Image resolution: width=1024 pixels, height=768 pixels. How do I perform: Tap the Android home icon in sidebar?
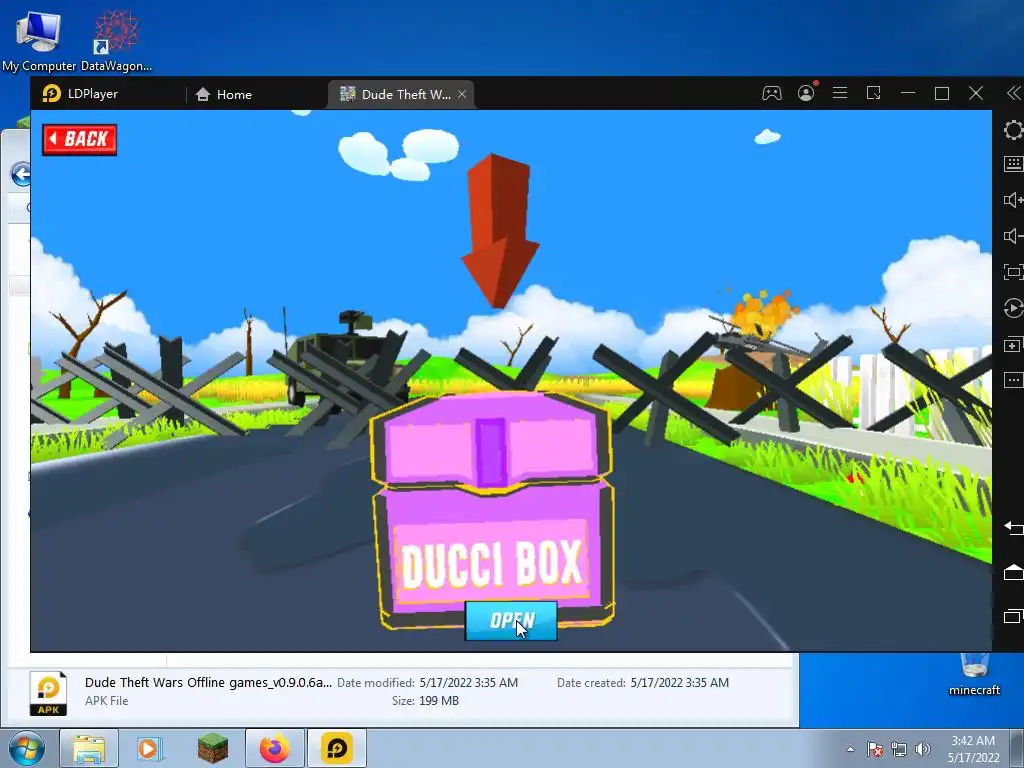(x=1014, y=572)
